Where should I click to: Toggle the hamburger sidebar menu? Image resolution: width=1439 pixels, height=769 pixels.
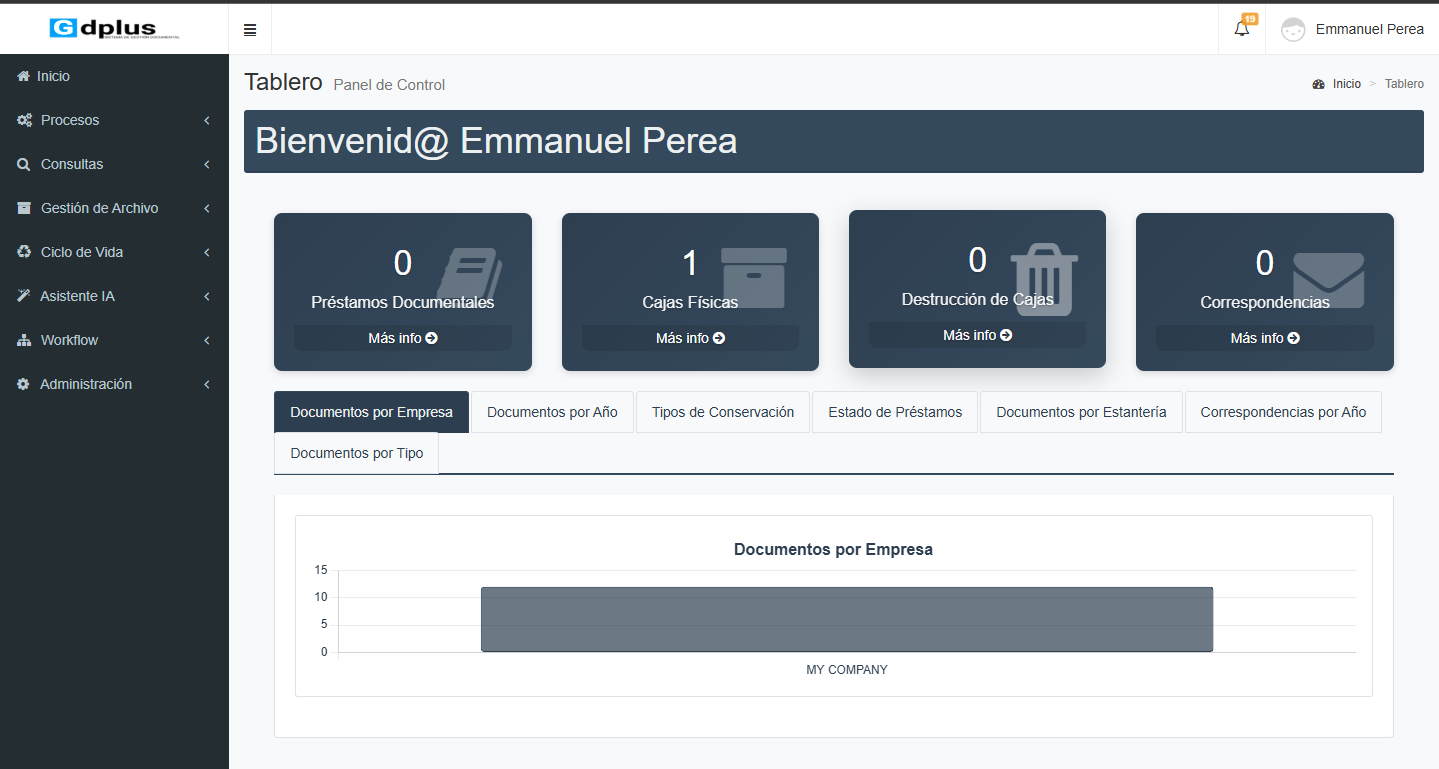pyautogui.click(x=250, y=30)
